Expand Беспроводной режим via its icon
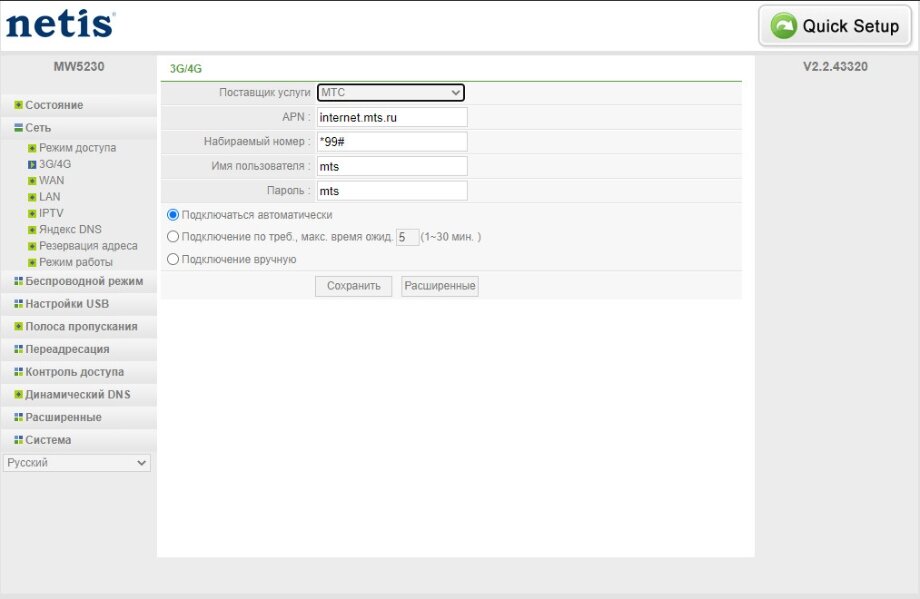920x599 pixels. (x=19, y=282)
